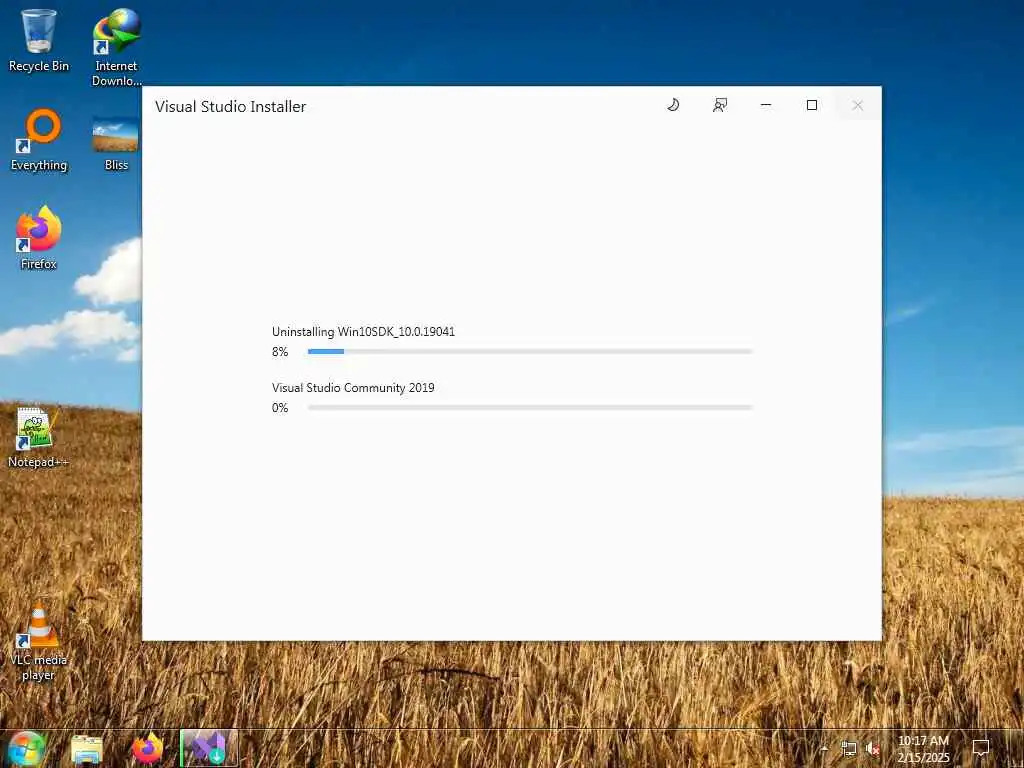Launch Firefox from the taskbar
This screenshot has width=1024, height=768.
[148, 749]
